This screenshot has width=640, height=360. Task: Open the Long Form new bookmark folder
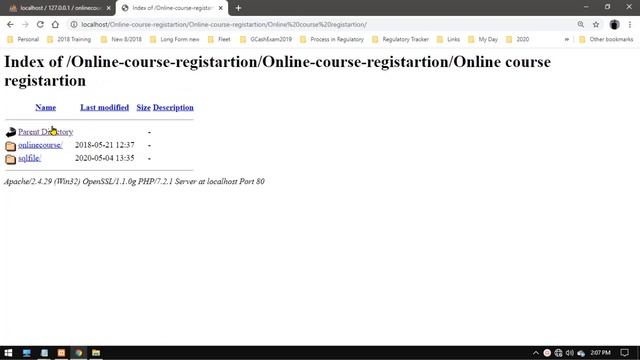(175, 39)
